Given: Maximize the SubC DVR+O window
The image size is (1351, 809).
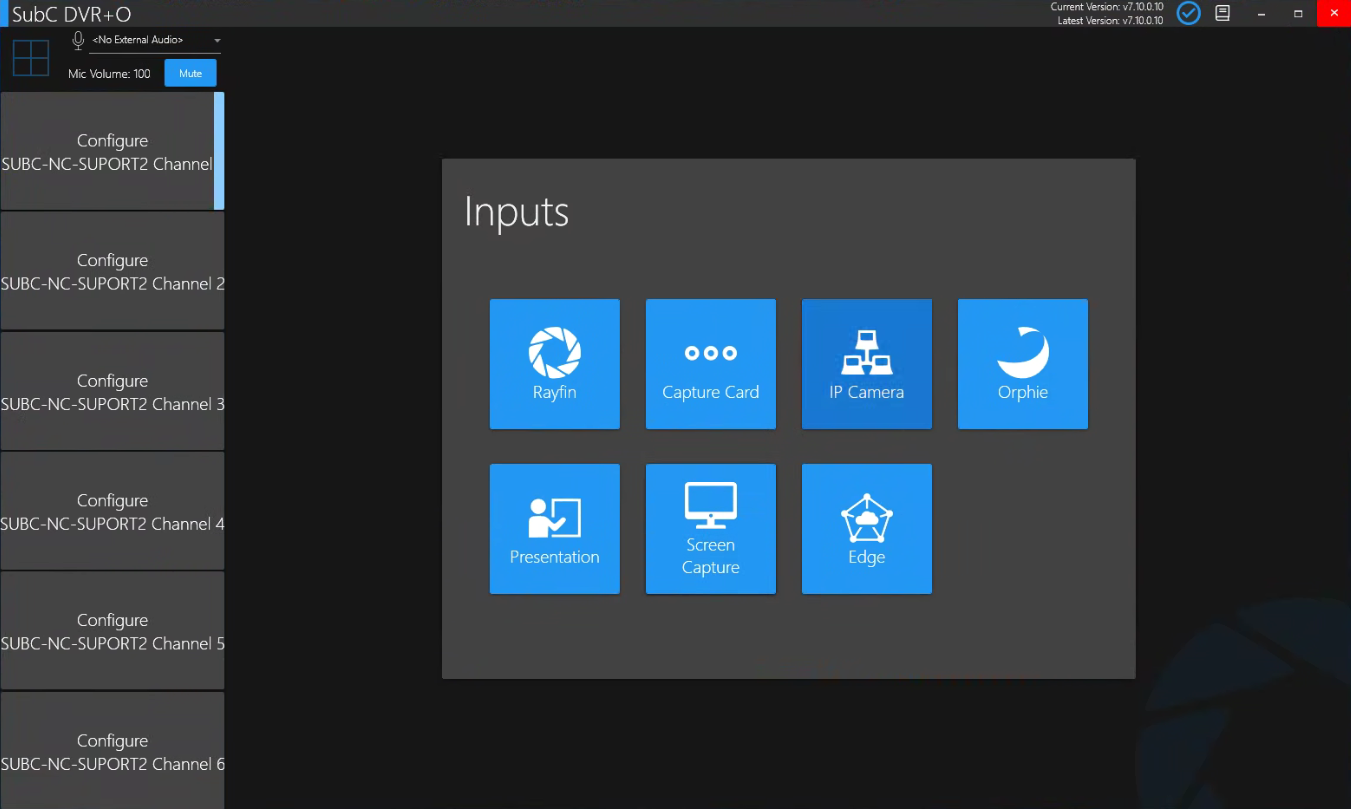Looking at the screenshot, I should point(1298,13).
